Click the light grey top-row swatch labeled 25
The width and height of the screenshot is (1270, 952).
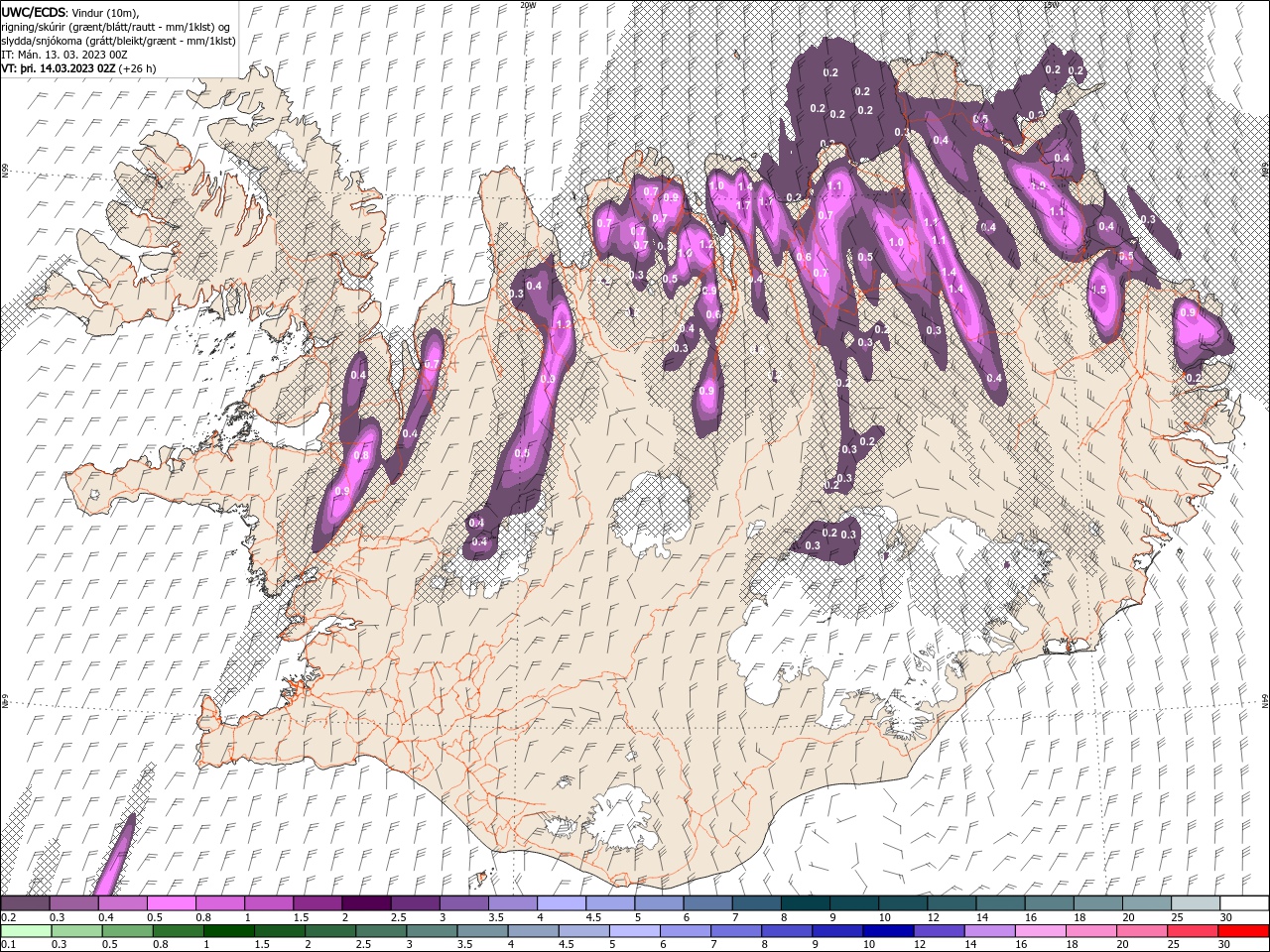tap(1195, 903)
